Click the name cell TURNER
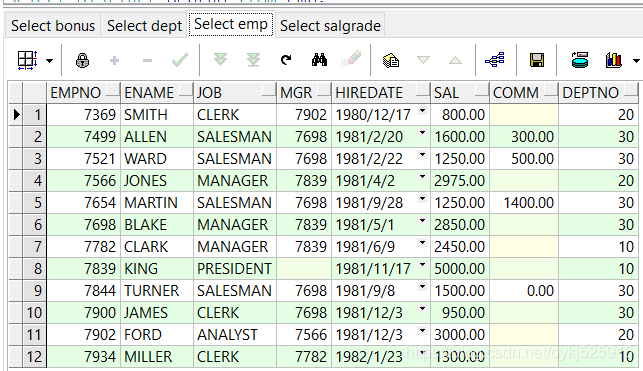Screen dimensions: 643x371 pyautogui.click(x=157, y=291)
